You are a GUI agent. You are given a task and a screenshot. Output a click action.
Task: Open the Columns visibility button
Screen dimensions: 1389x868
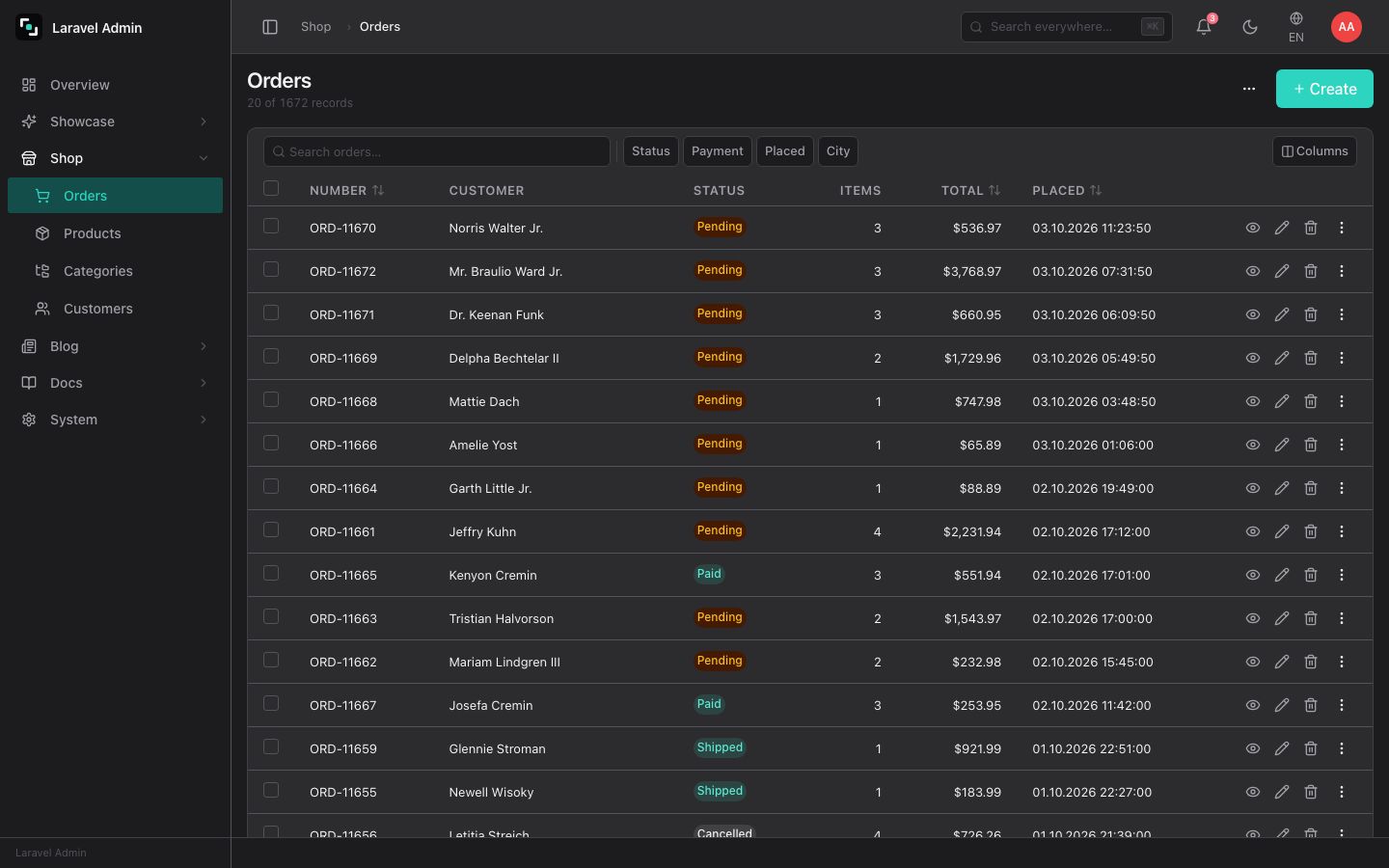tap(1315, 151)
